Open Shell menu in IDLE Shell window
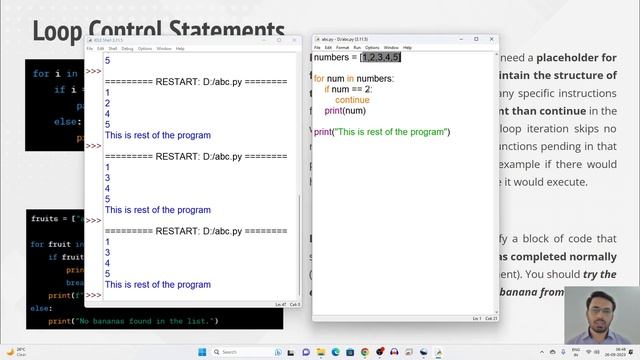640x360 pixels. coord(113,49)
